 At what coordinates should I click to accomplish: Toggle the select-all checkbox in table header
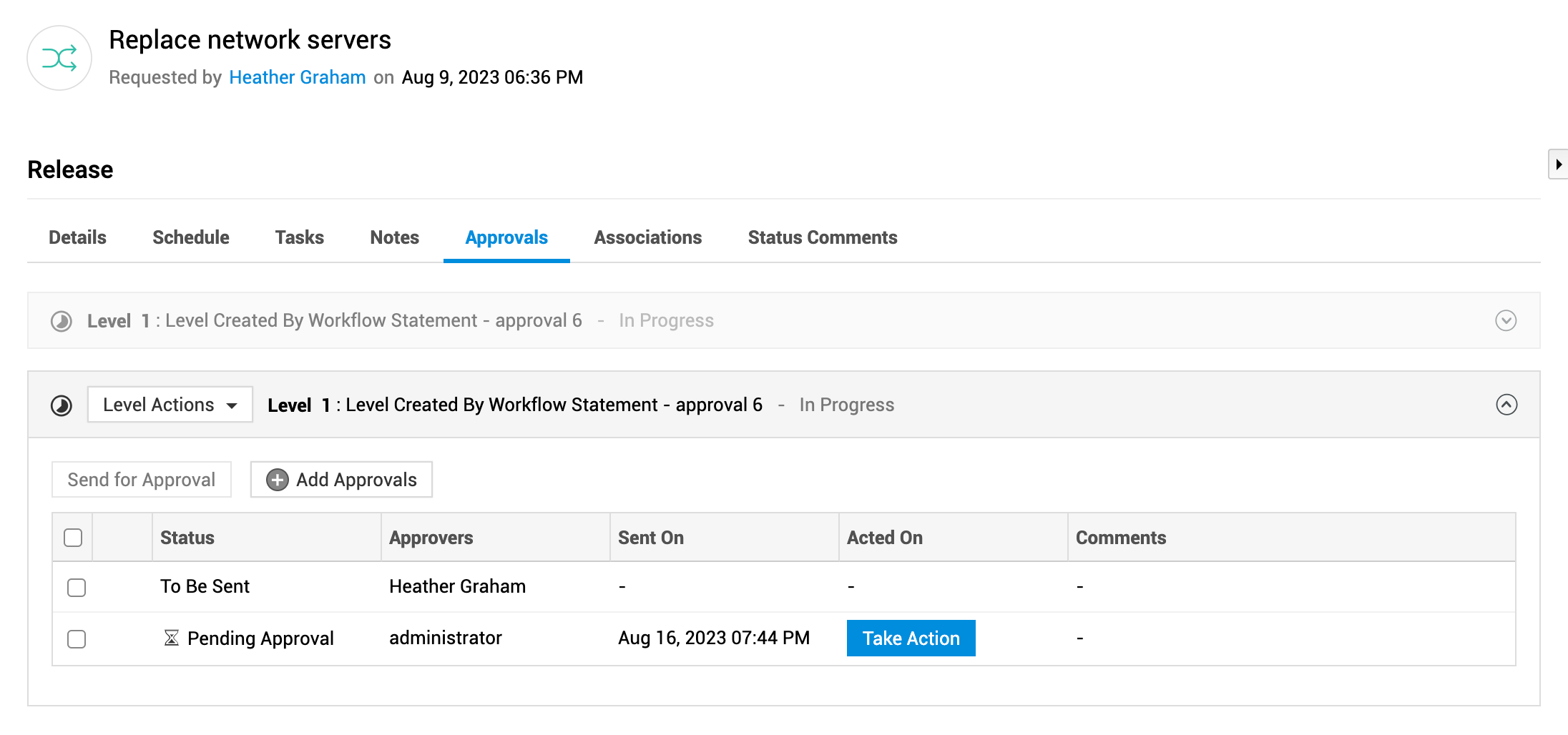[73, 538]
